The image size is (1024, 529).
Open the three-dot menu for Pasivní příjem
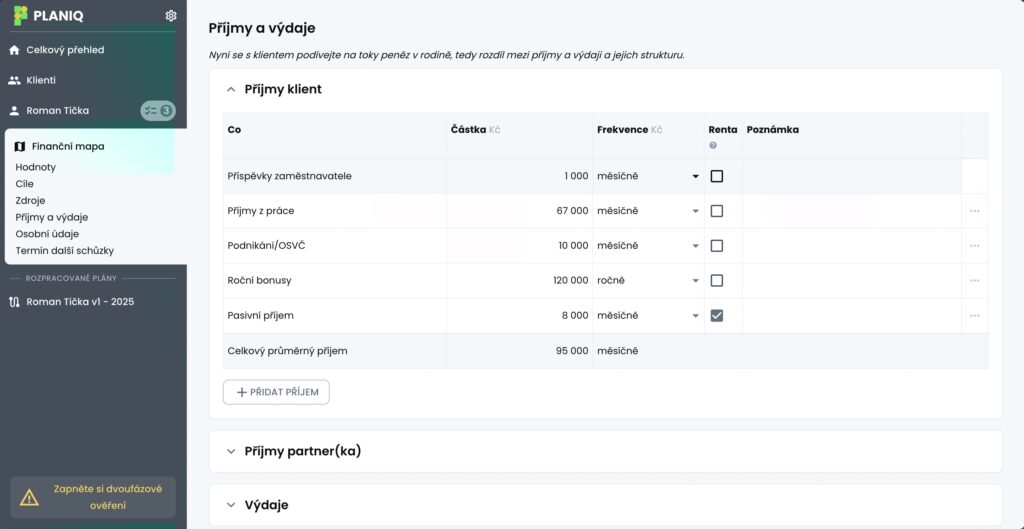tap(974, 316)
